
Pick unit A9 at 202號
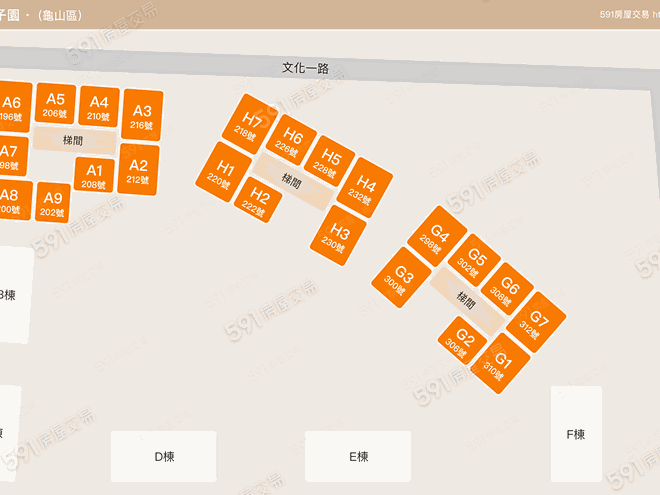coord(53,204)
